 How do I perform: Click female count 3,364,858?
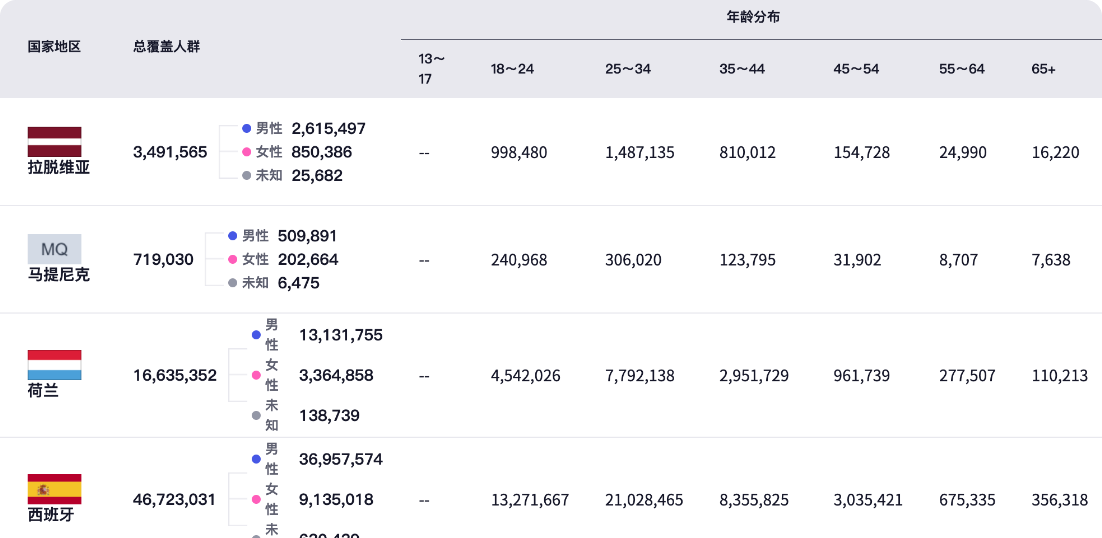tap(336, 376)
